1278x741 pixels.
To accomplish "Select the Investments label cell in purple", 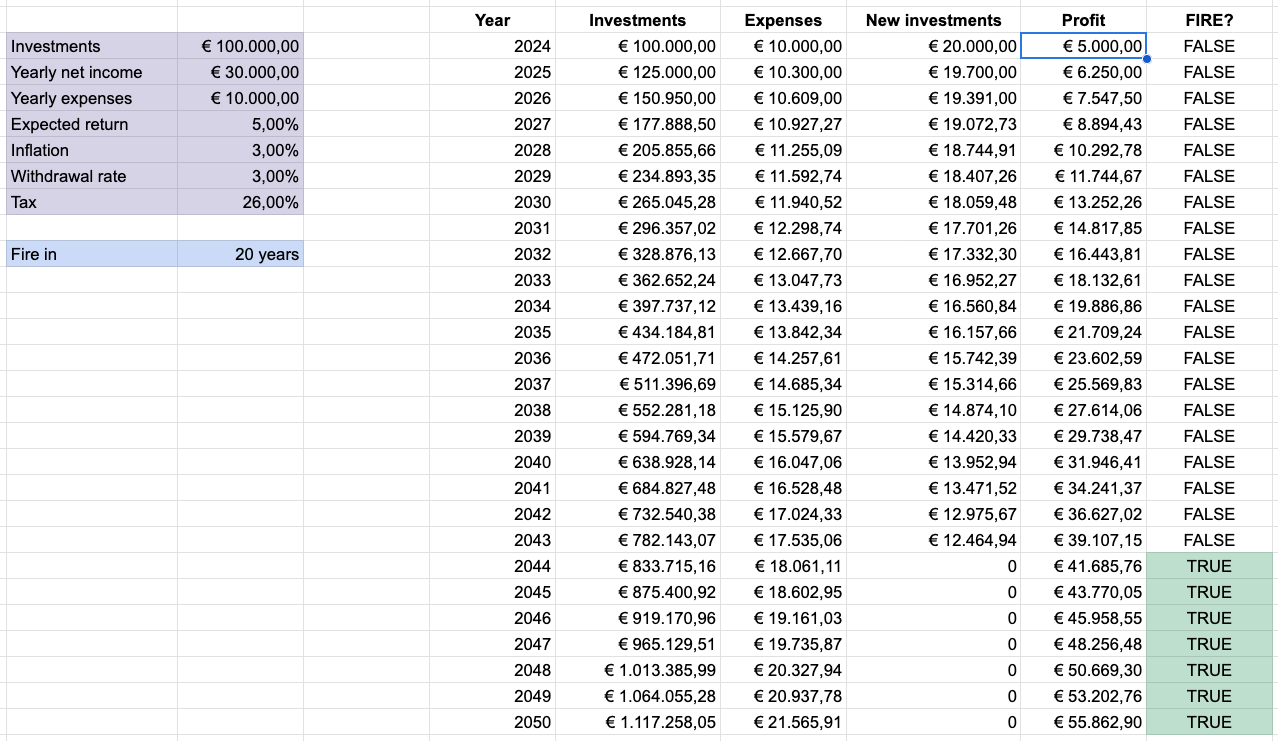I will point(91,46).
